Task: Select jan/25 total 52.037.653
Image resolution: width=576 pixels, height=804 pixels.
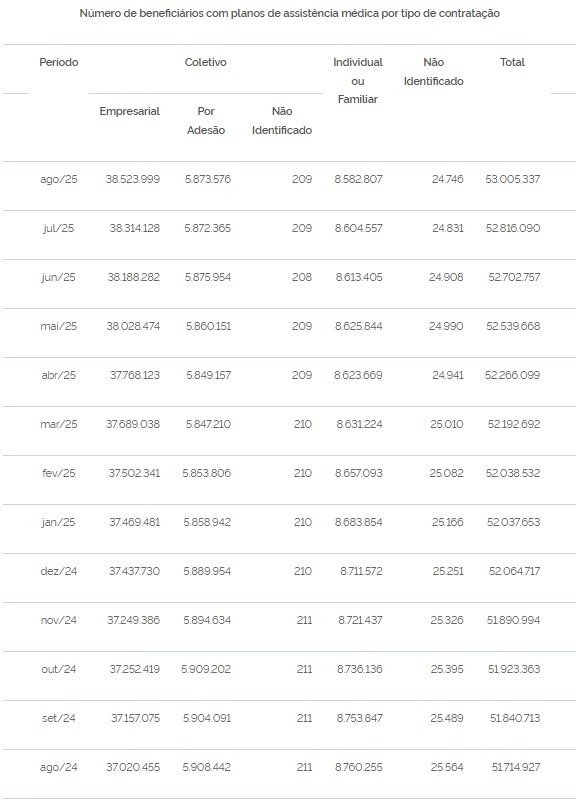Action: (x=513, y=522)
